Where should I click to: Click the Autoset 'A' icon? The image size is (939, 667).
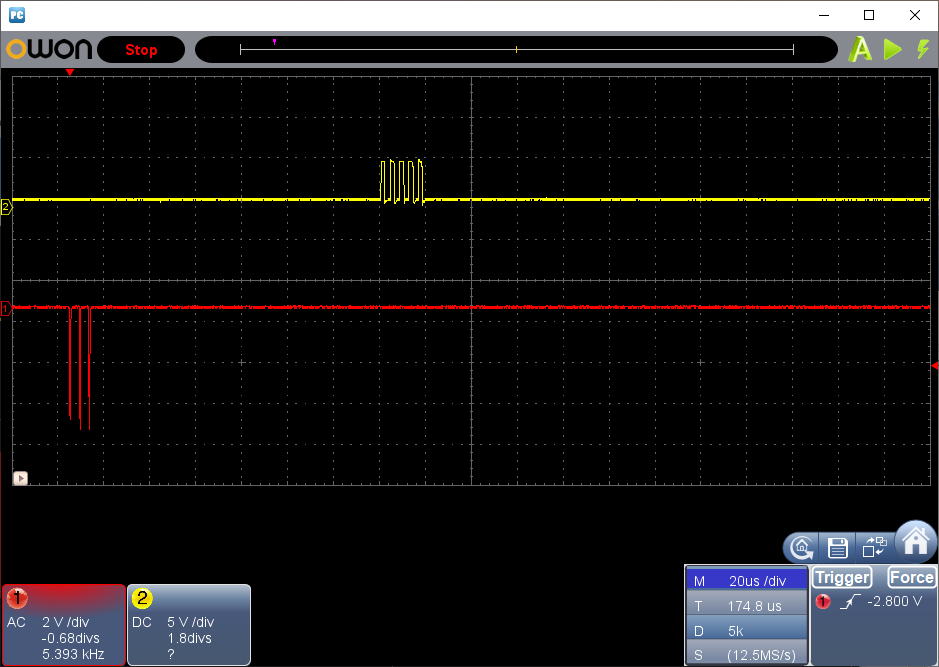point(860,49)
